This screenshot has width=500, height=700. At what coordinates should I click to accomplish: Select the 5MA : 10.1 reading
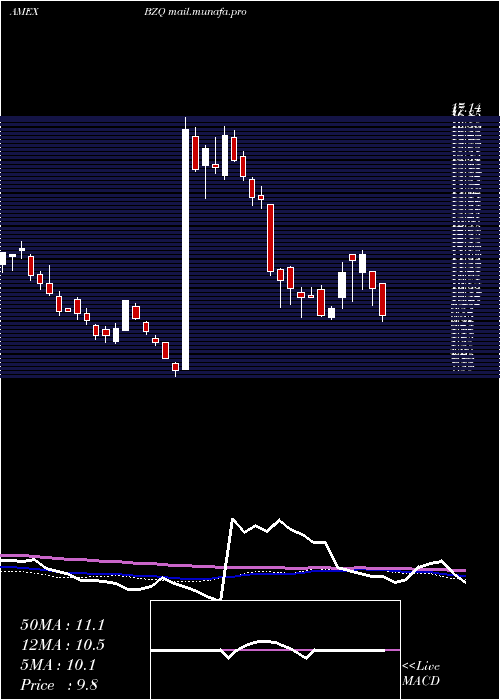coord(58,665)
